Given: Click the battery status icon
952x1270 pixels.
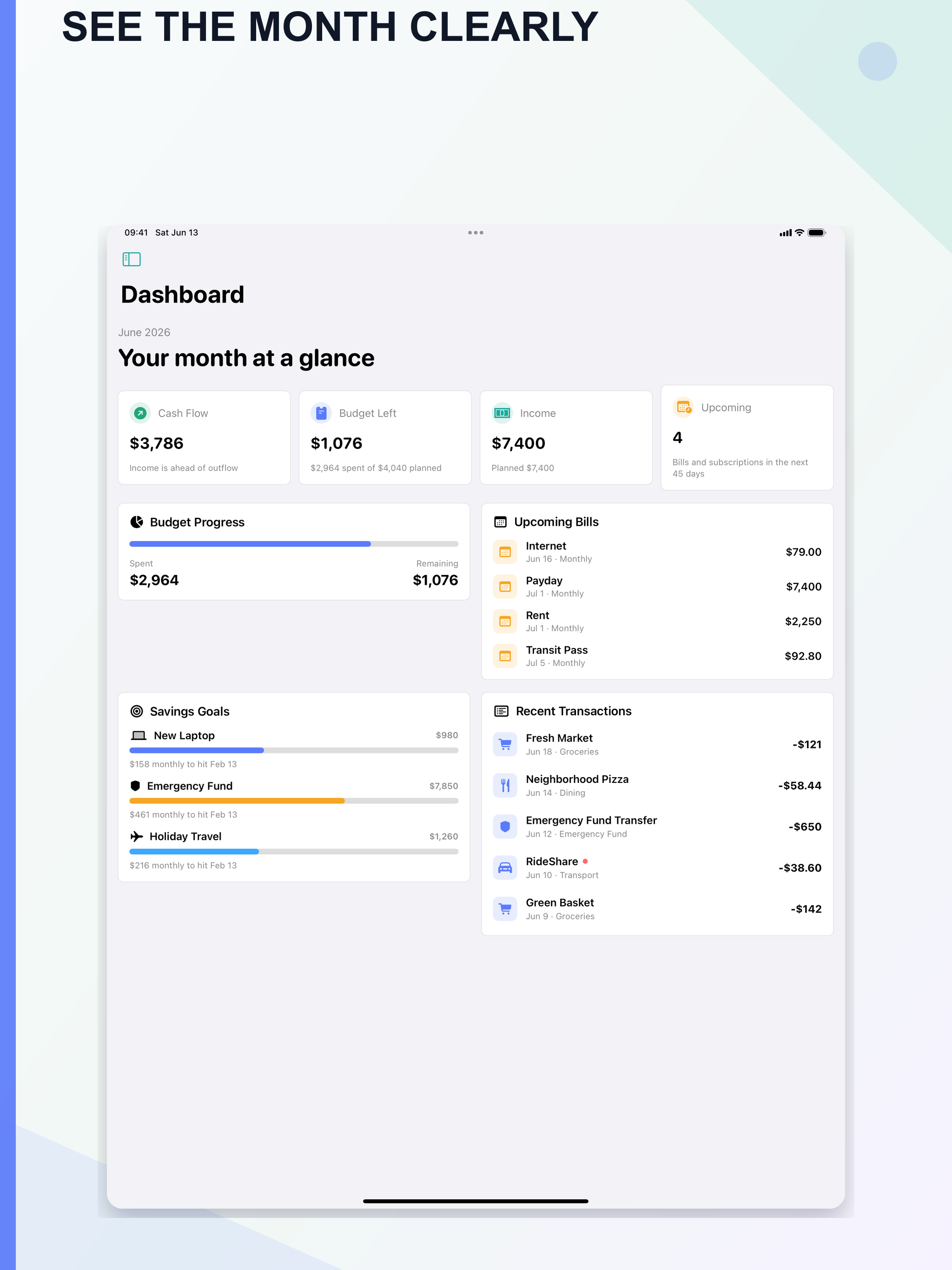Looking at the screenshot, I should 816,232.
